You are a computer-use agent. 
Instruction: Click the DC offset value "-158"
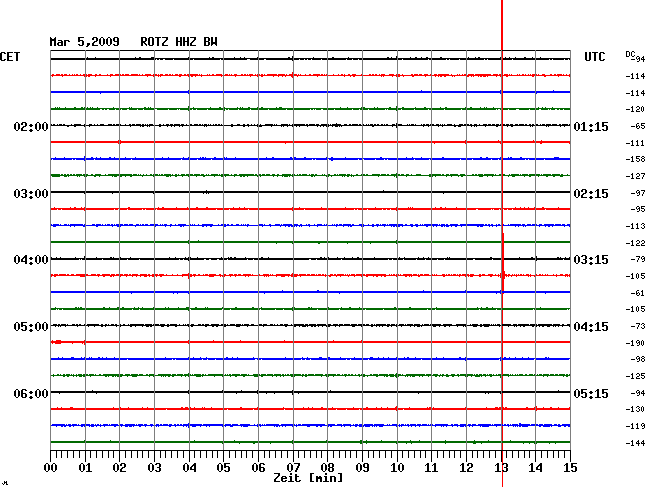point(635,159)
